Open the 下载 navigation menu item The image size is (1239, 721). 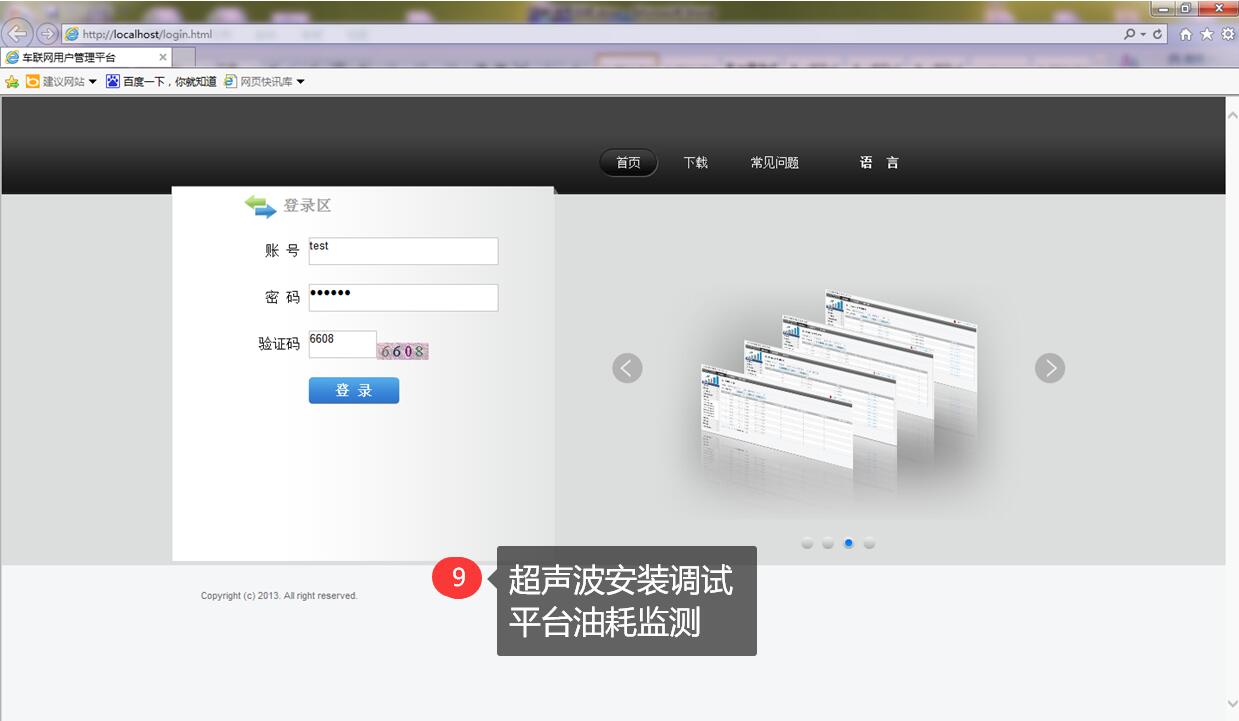695,163
